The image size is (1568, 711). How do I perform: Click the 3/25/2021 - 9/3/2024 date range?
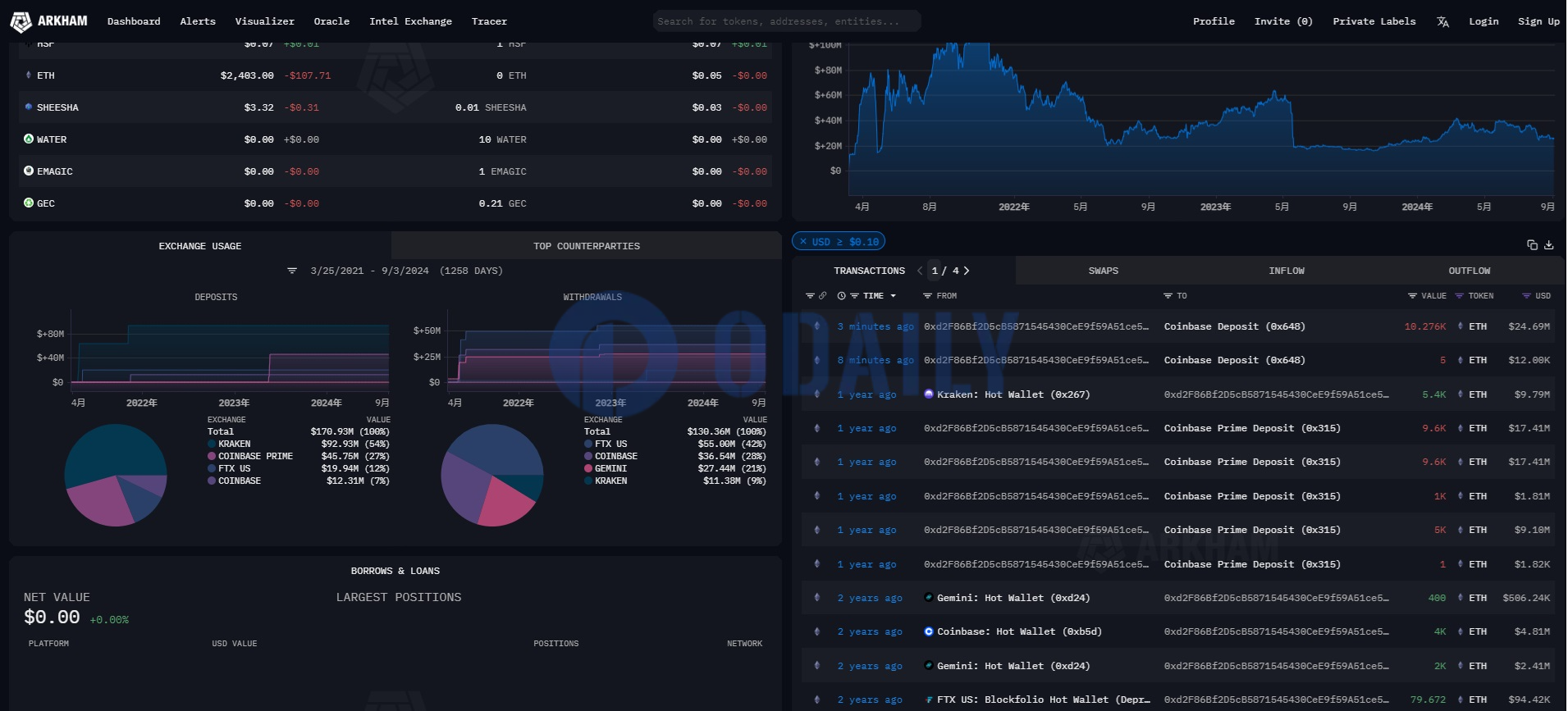pos(369,271)
